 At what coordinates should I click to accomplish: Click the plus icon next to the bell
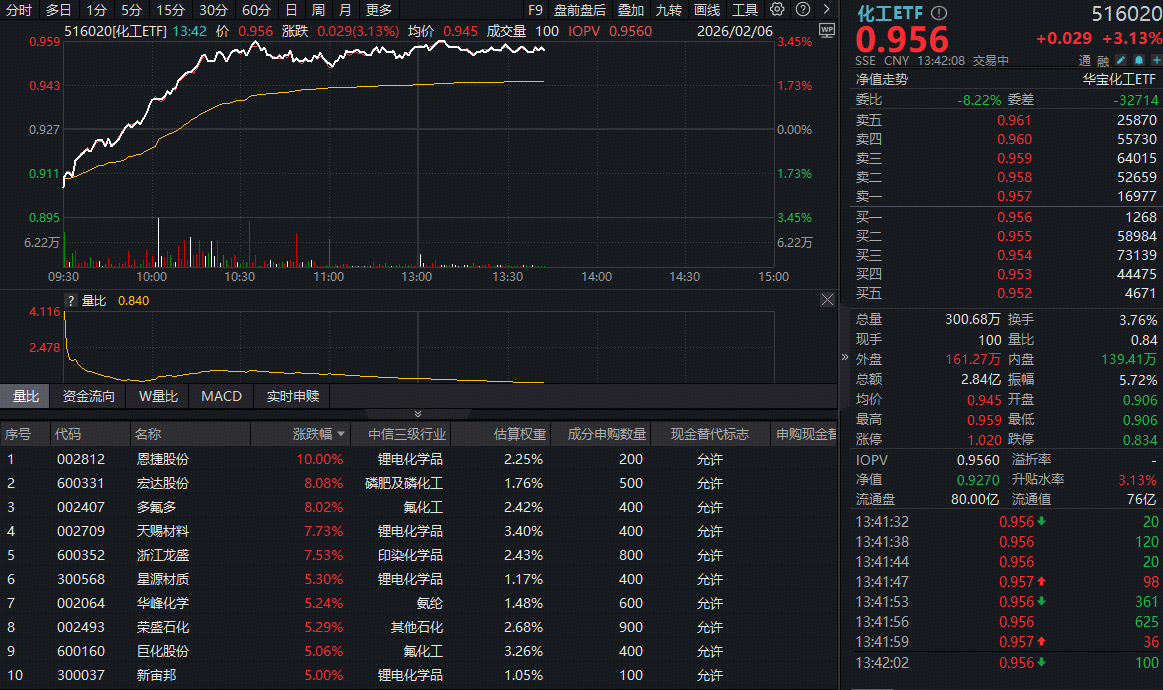click(x=1157, y=61)
